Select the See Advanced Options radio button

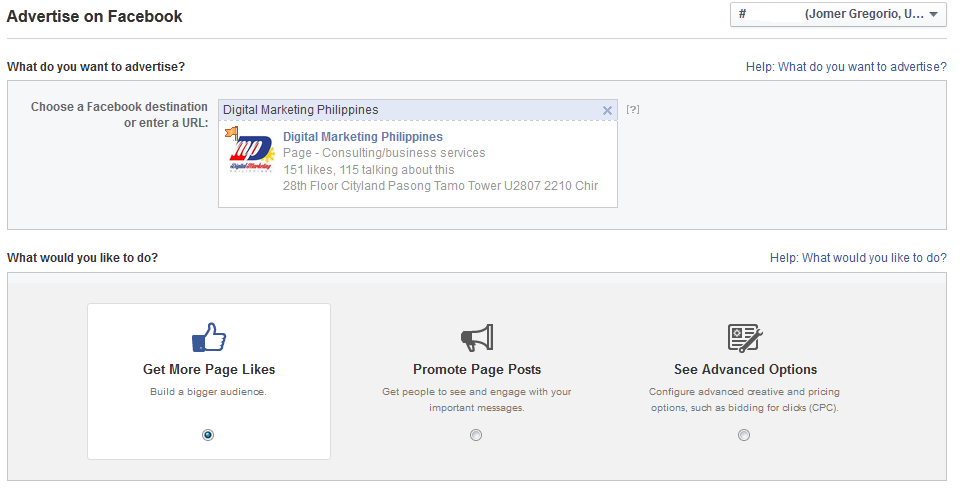tap(744, 435)
